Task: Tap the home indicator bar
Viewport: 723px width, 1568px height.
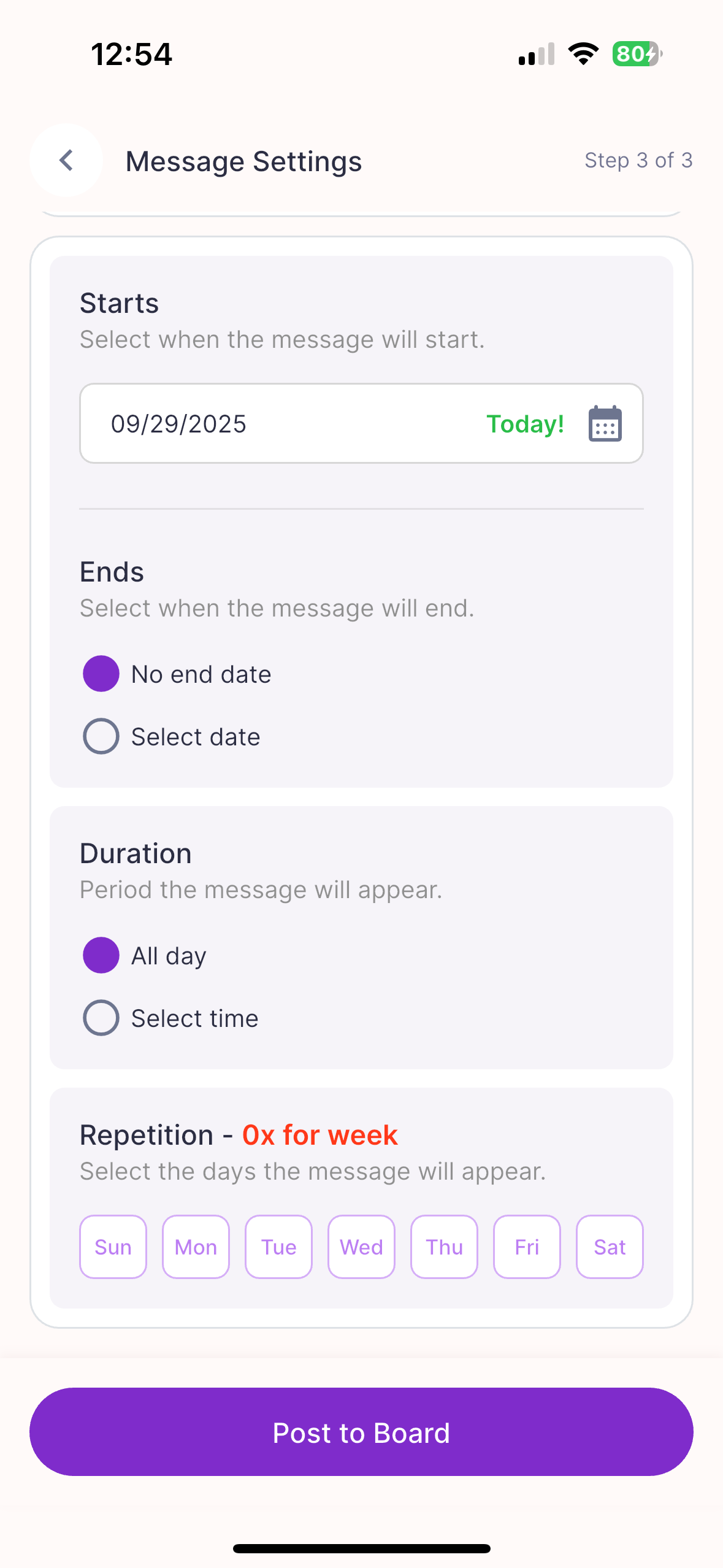Action: click(361, 1548)
